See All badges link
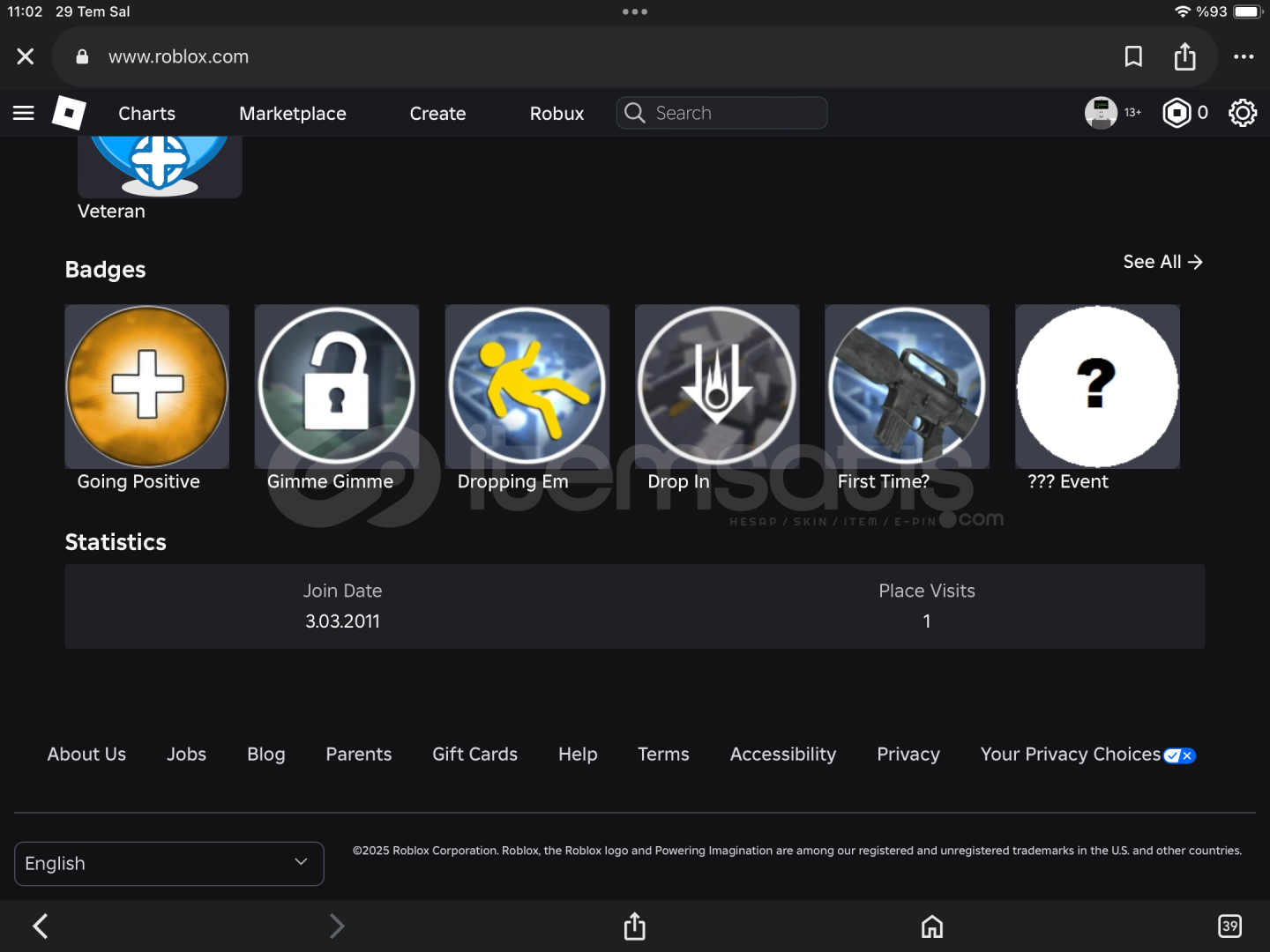 (x=1162, y=262)
